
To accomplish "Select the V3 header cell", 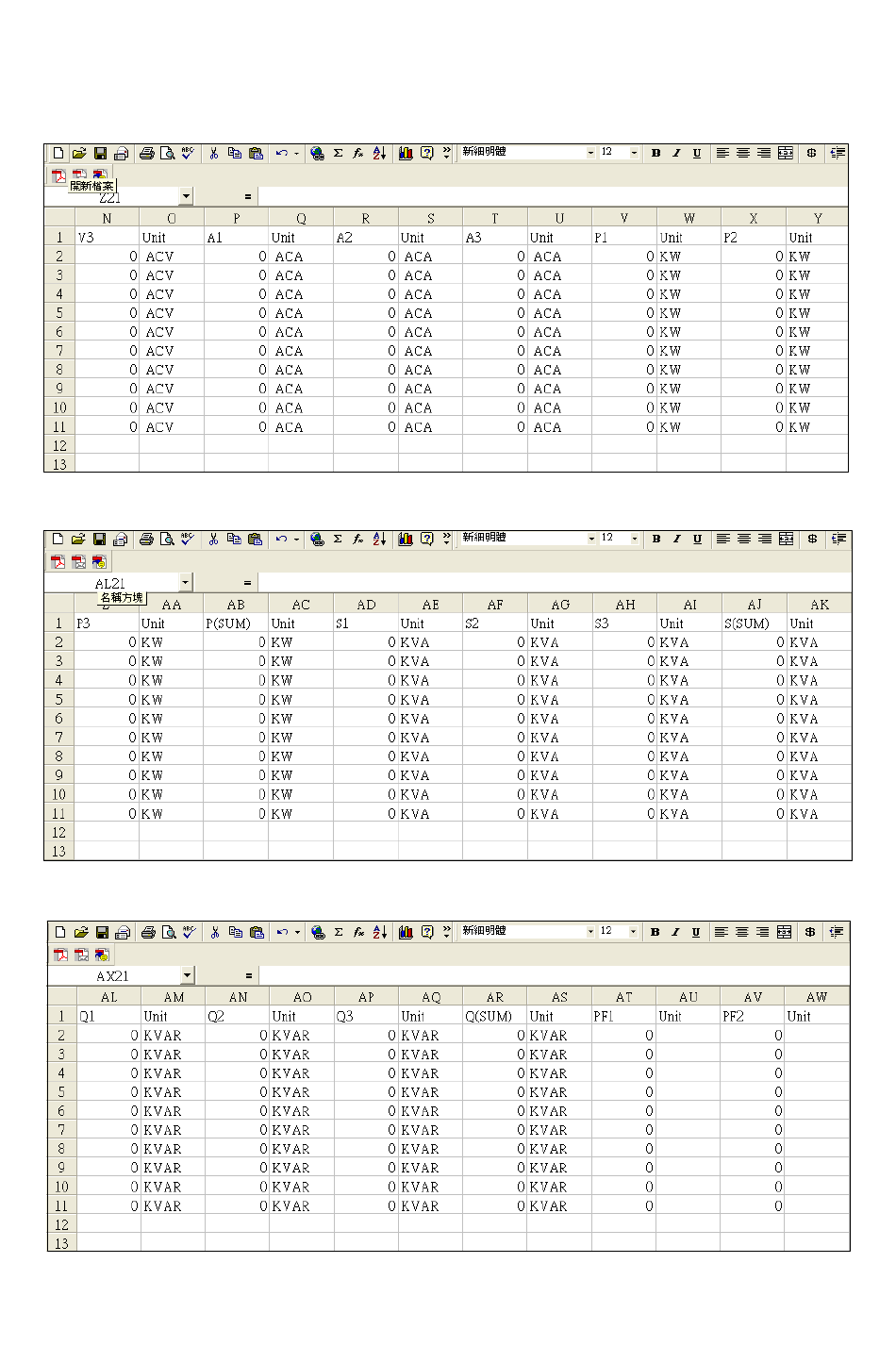I will (x=107, y=238).
